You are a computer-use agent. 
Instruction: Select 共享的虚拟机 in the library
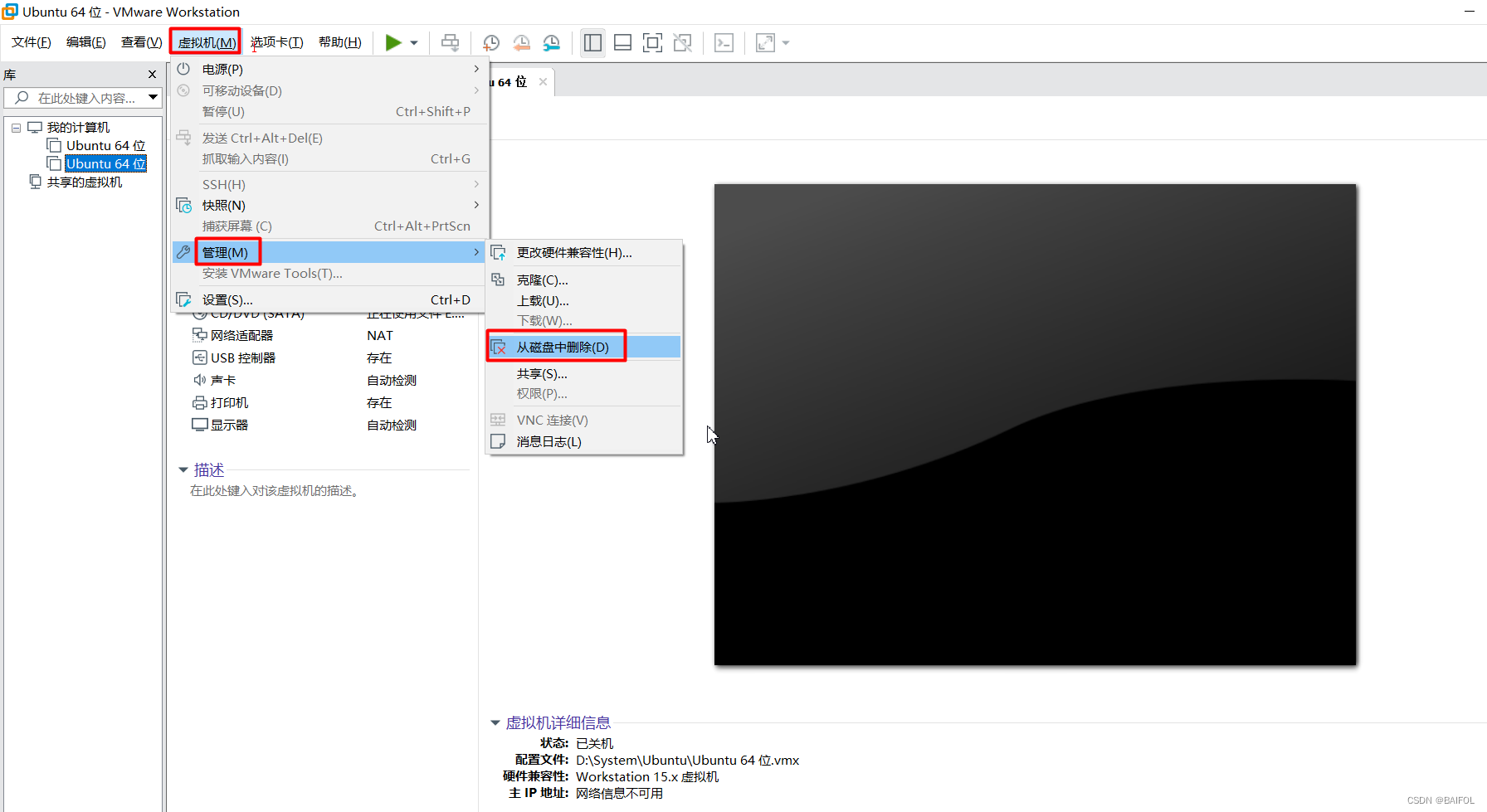click(84, 182)
